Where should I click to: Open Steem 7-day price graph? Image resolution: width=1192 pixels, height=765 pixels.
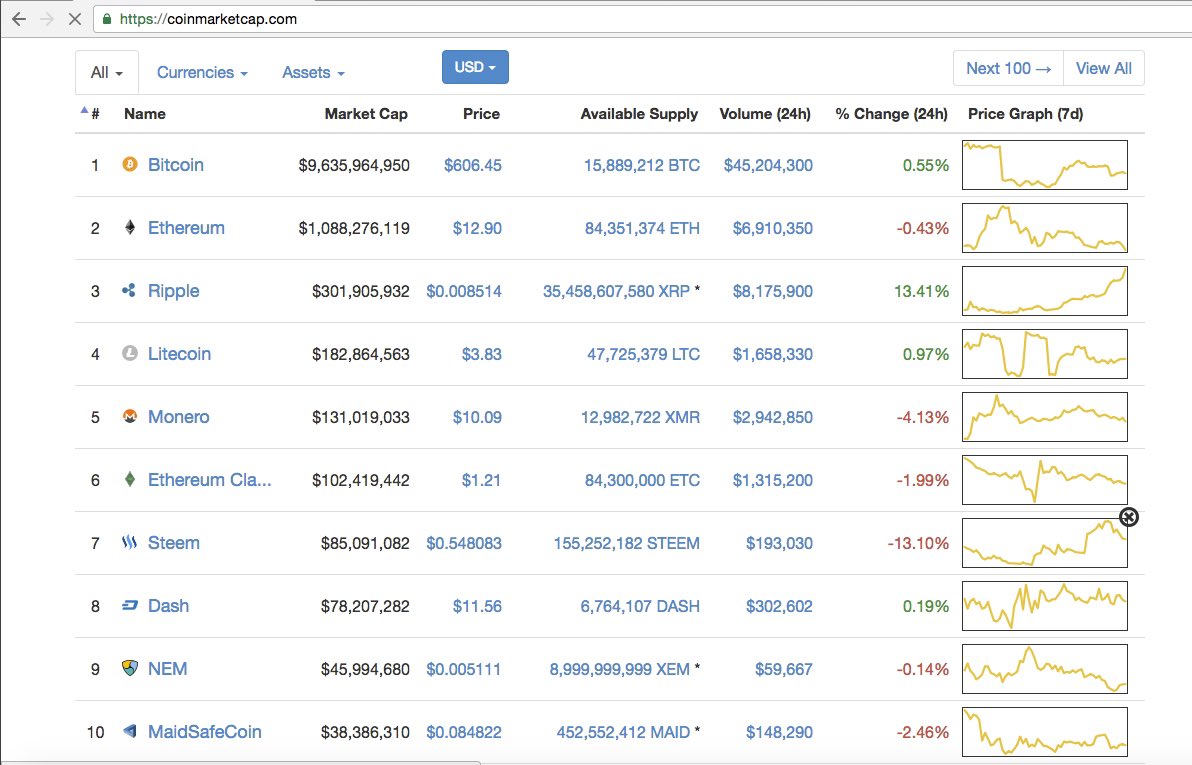(x=1045, y=543)
